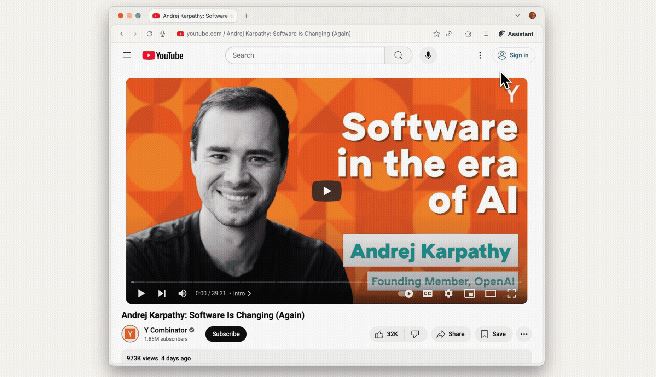656x377 pixels.
Task: Enter full screen mode
Action: click(512, 293)
